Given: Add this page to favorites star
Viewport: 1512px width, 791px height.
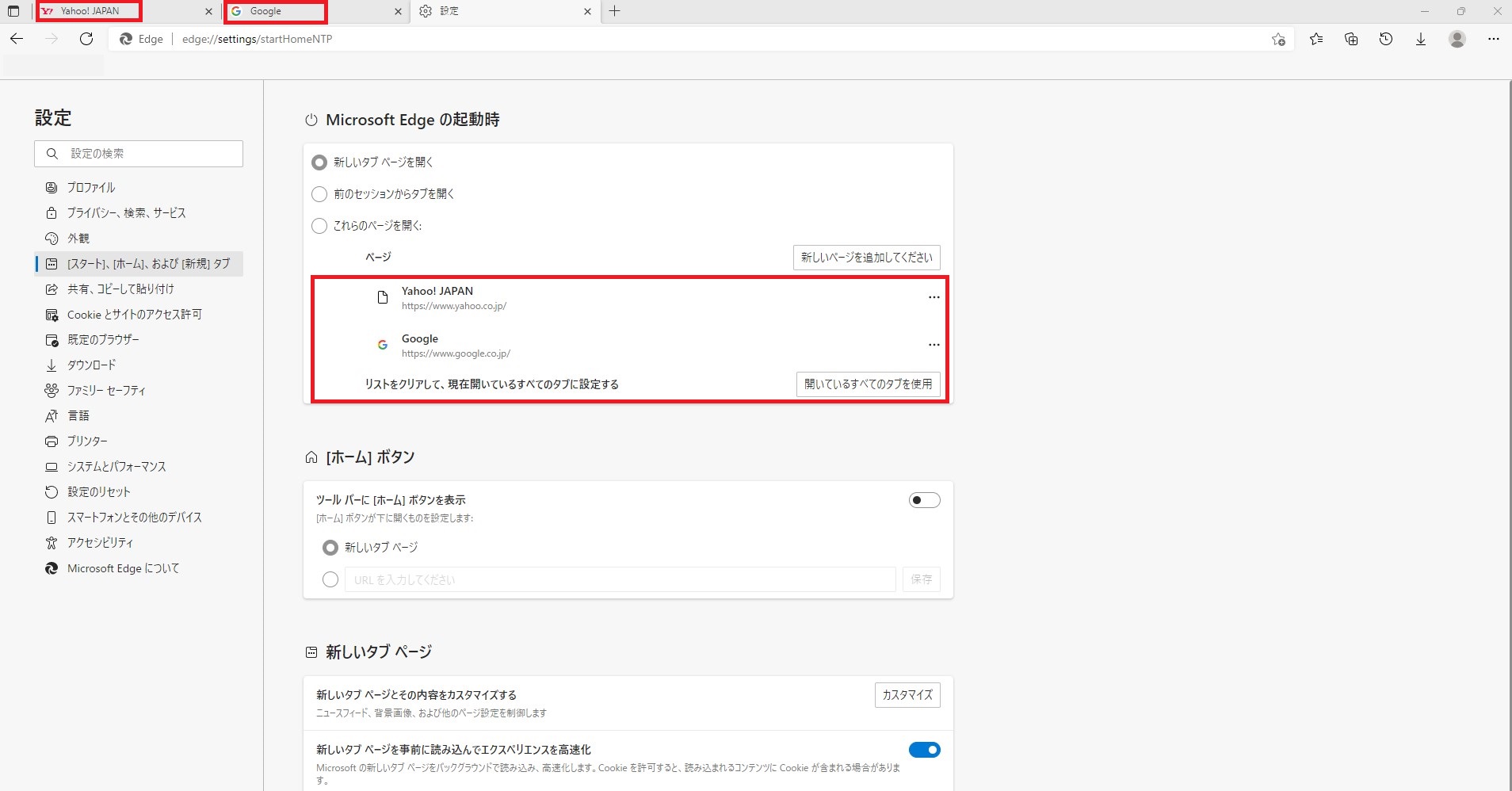Looking at the screenshot, I should 1278,39.
